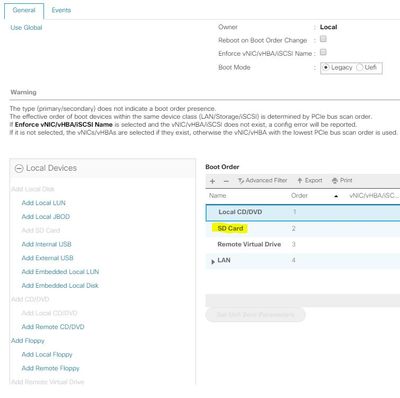The height and width of the screenshot is (398, 400).
Task: Select Uefi boot mode radio button
Action: [x=359, y=67]
